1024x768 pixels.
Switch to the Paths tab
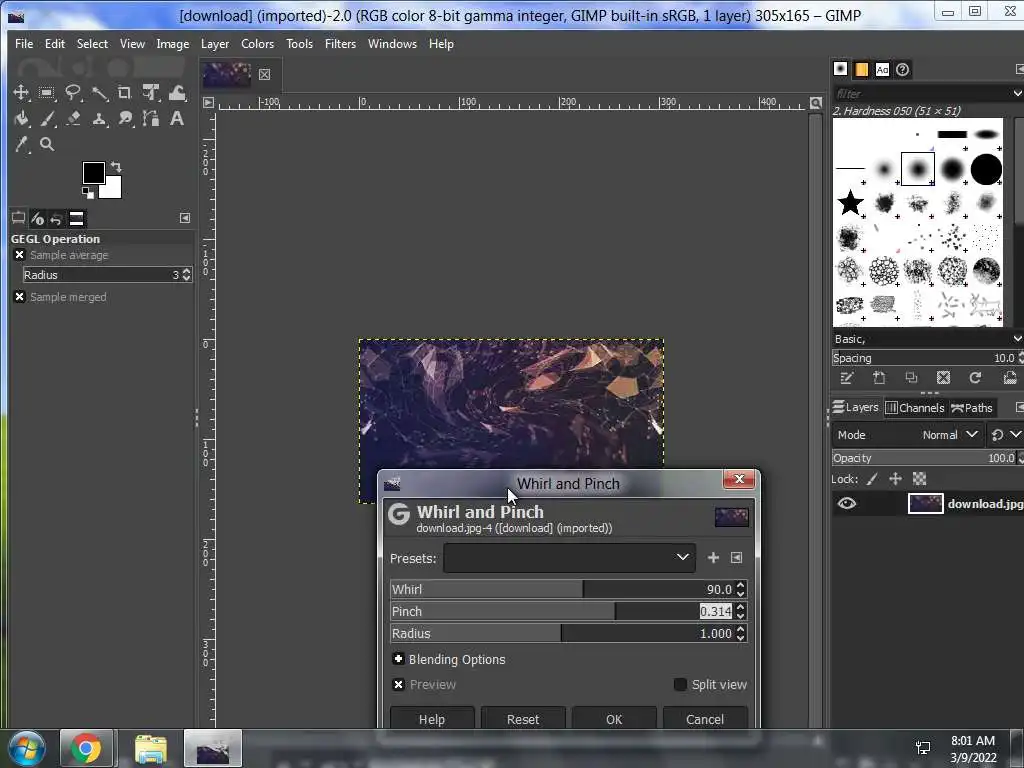click(972, 408)
